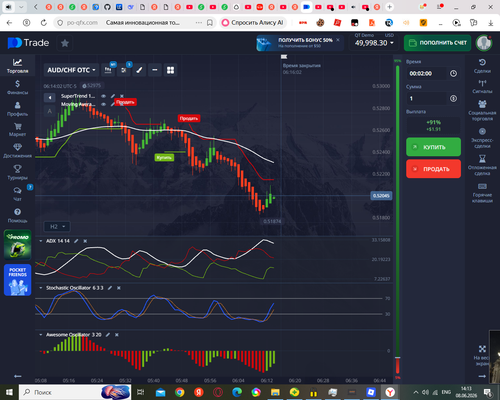Click the minus chart toolbar button
500x400 pixels.
(x=155, y=70)
